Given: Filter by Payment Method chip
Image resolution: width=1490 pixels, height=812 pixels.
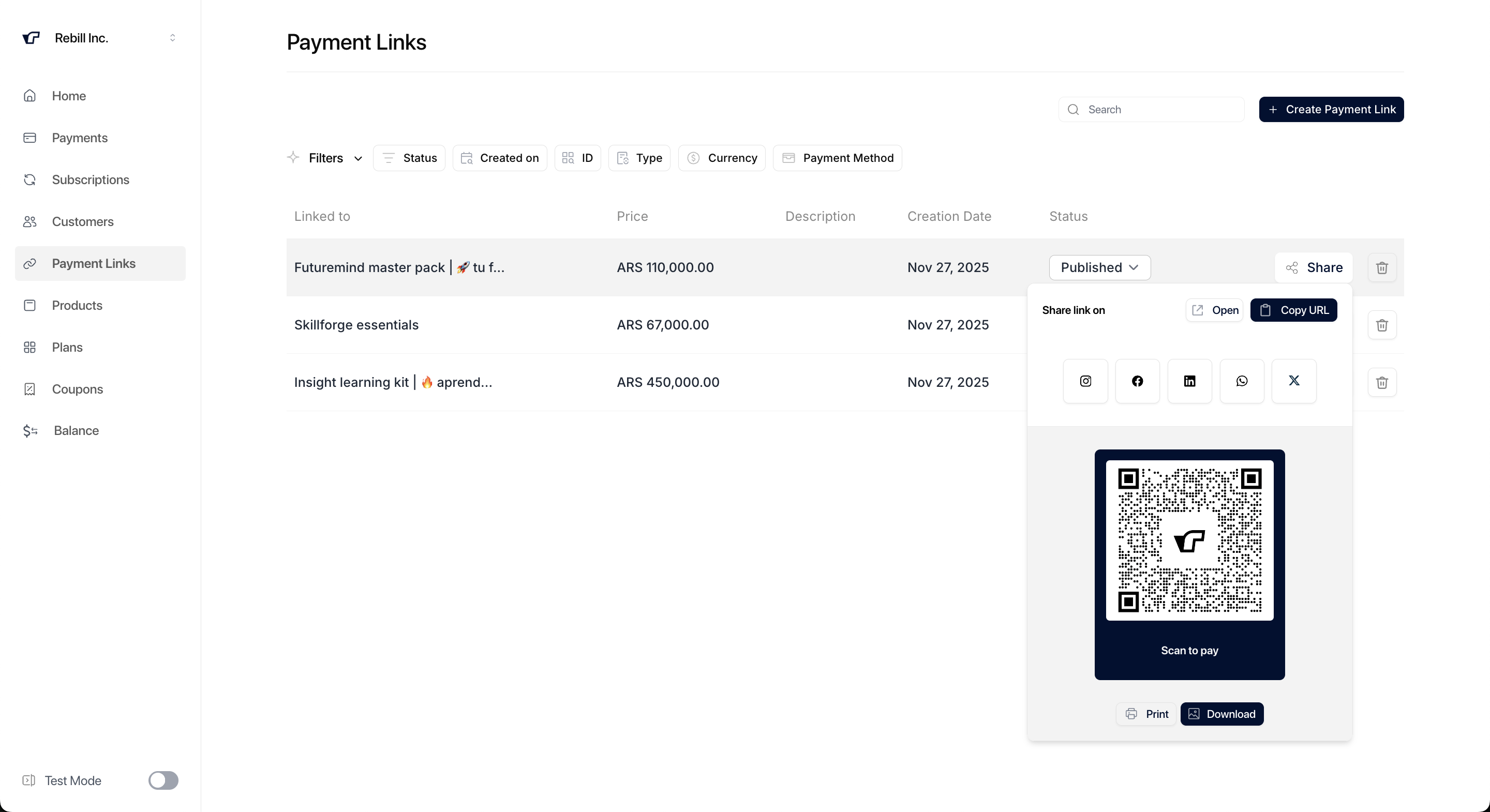Looking at the screenshot, I should tap(837, 158).
